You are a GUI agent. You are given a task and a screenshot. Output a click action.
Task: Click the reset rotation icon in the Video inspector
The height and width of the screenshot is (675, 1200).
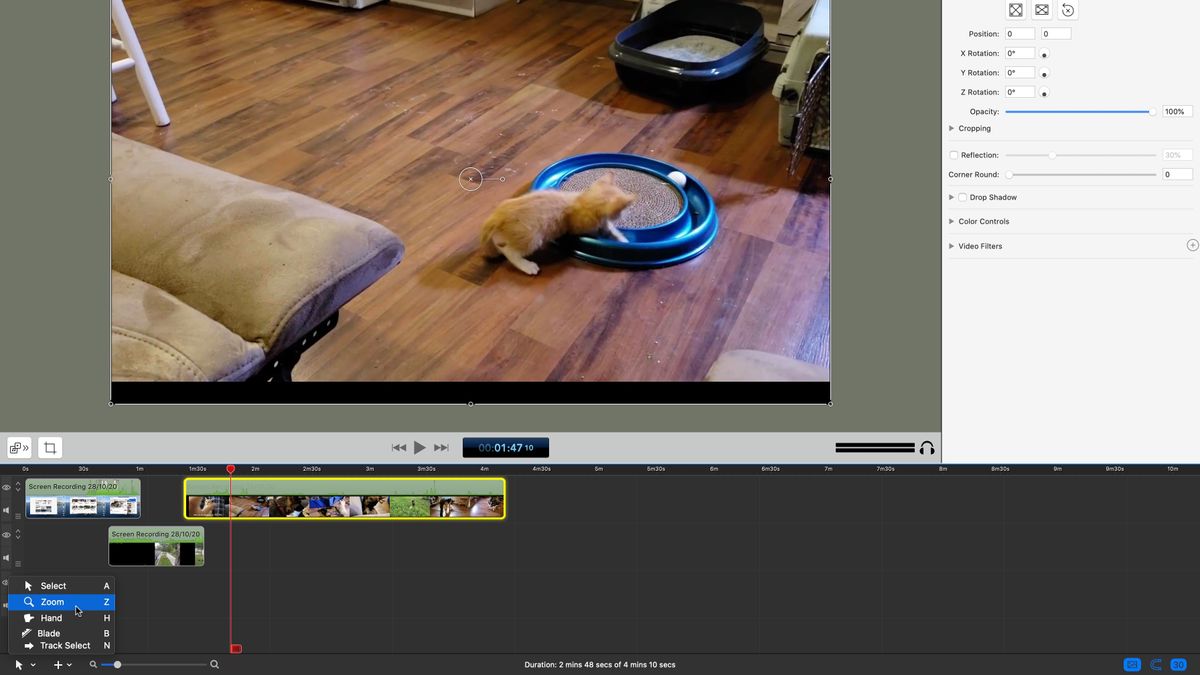click(1068, 10)
